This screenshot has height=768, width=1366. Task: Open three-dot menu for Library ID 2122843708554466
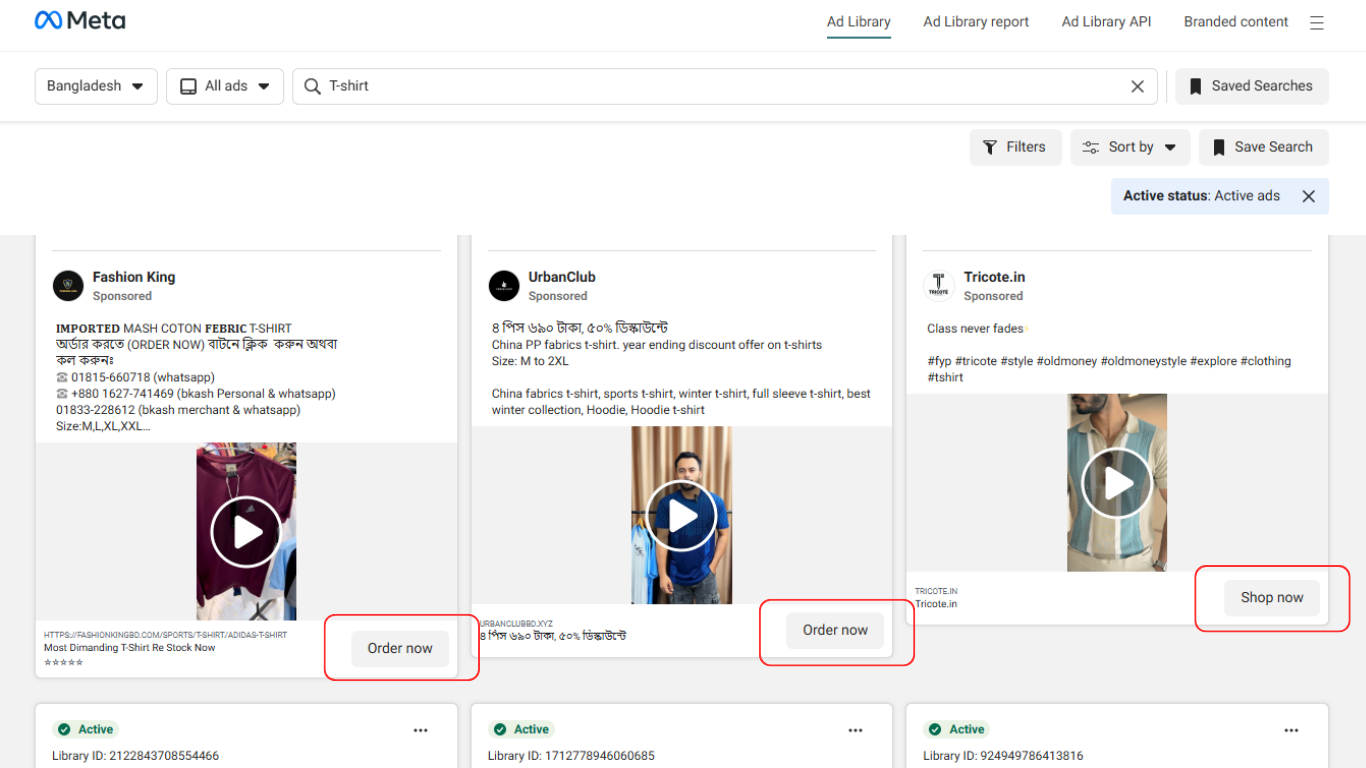[421, 730]
